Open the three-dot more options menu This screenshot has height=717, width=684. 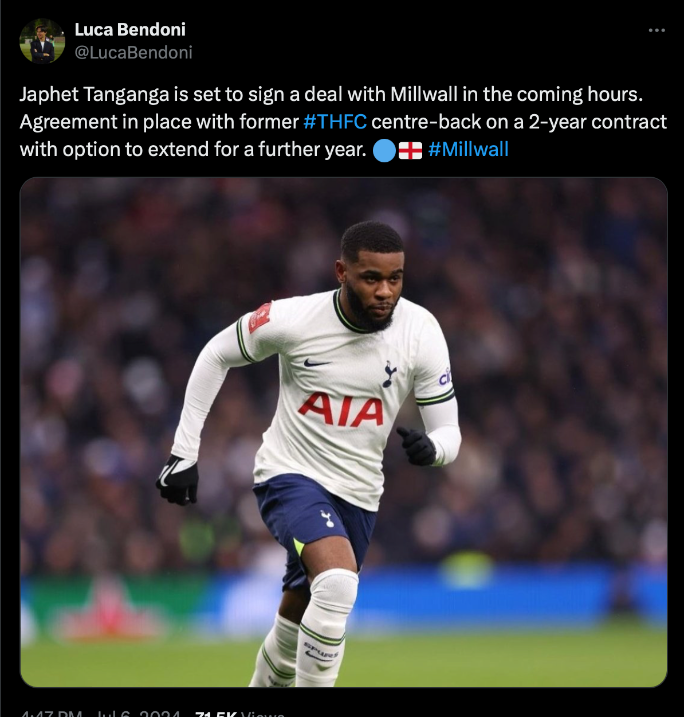click(x=657, y=30)
